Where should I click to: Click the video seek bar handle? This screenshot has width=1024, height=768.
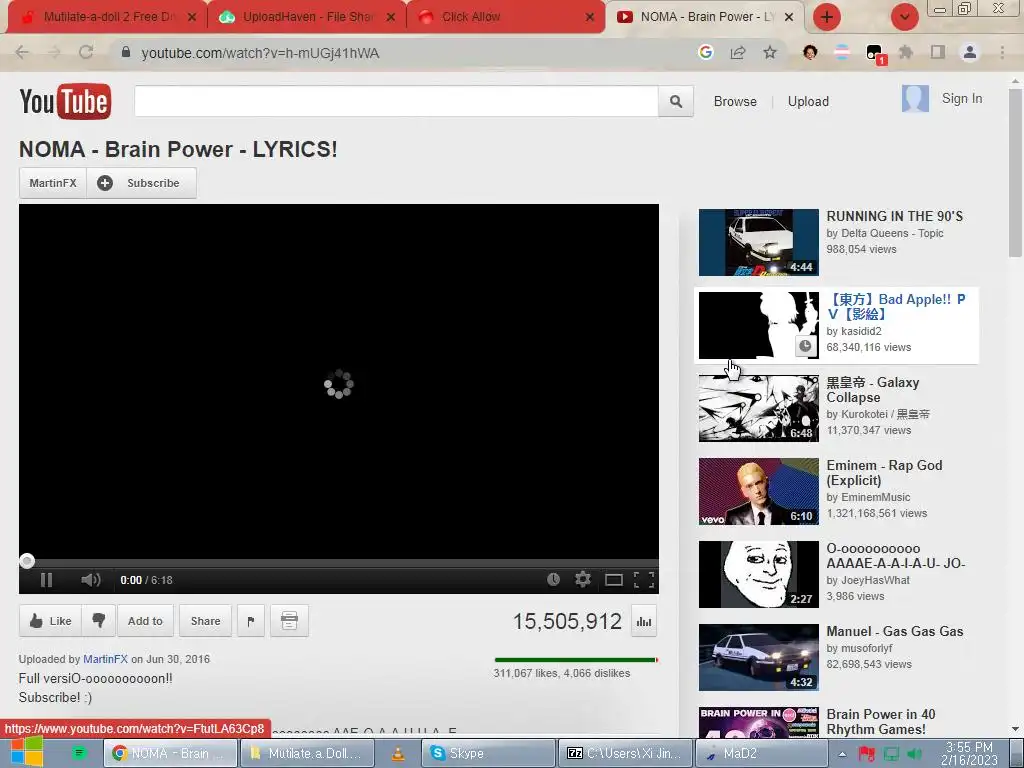pos(27,561)
